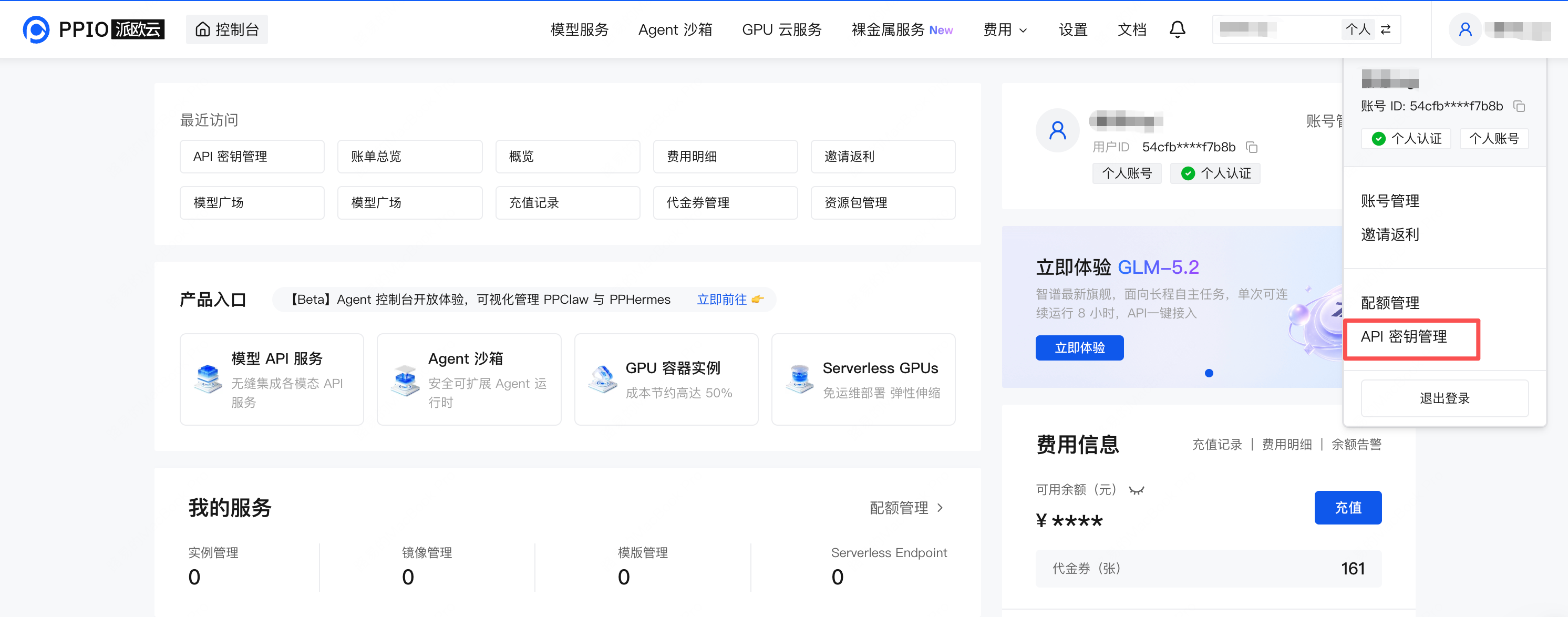Click the switch account arrows icon
Image resolution: width=1568 pixels, height=617 pixels.
click(x=1385, y=29)
